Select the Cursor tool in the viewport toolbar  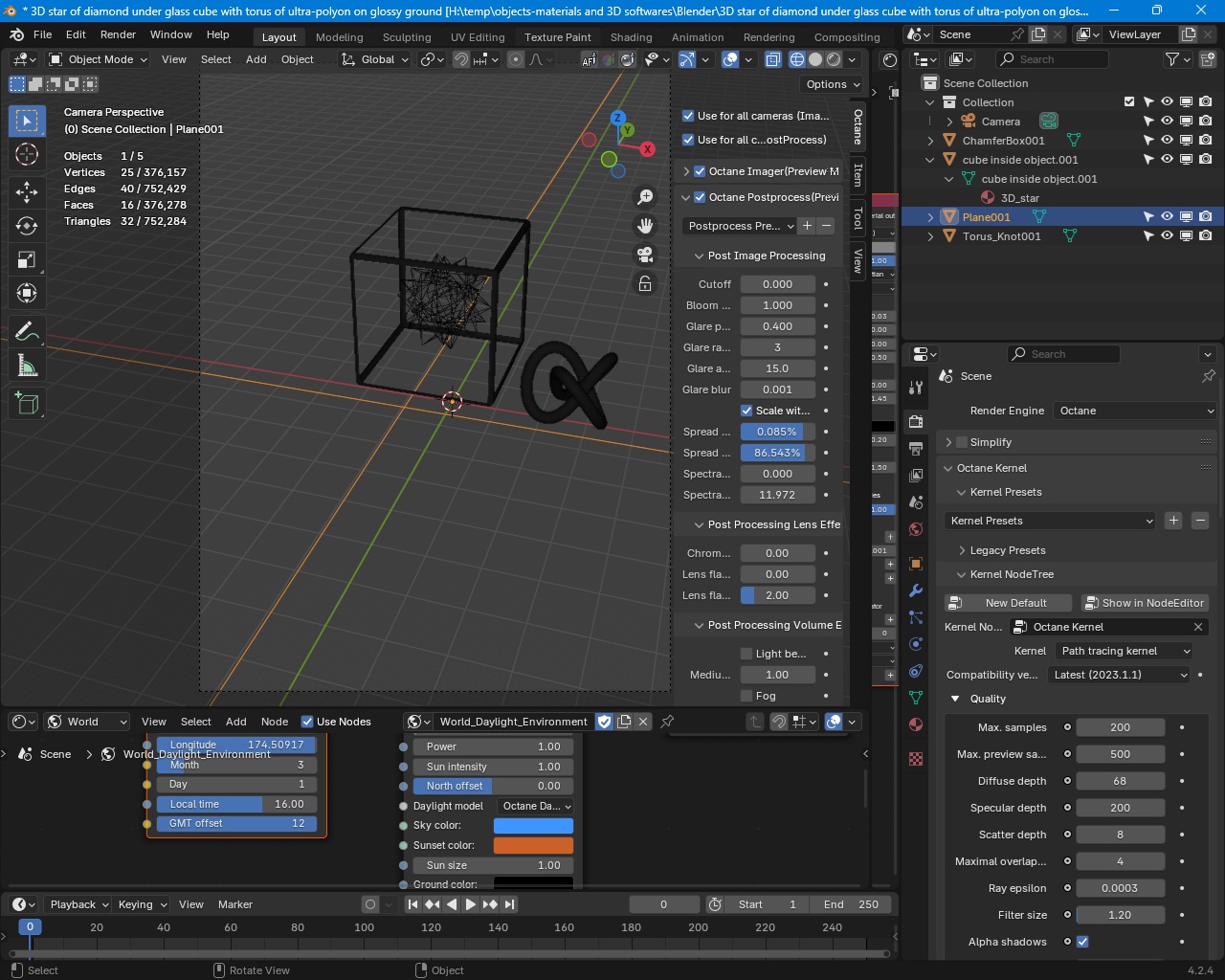click(27, 154)
